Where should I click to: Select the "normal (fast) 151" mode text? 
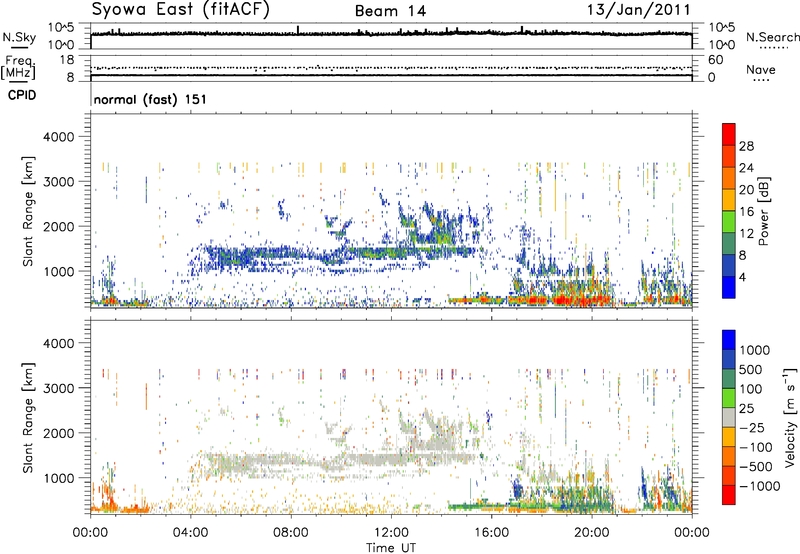150,99
